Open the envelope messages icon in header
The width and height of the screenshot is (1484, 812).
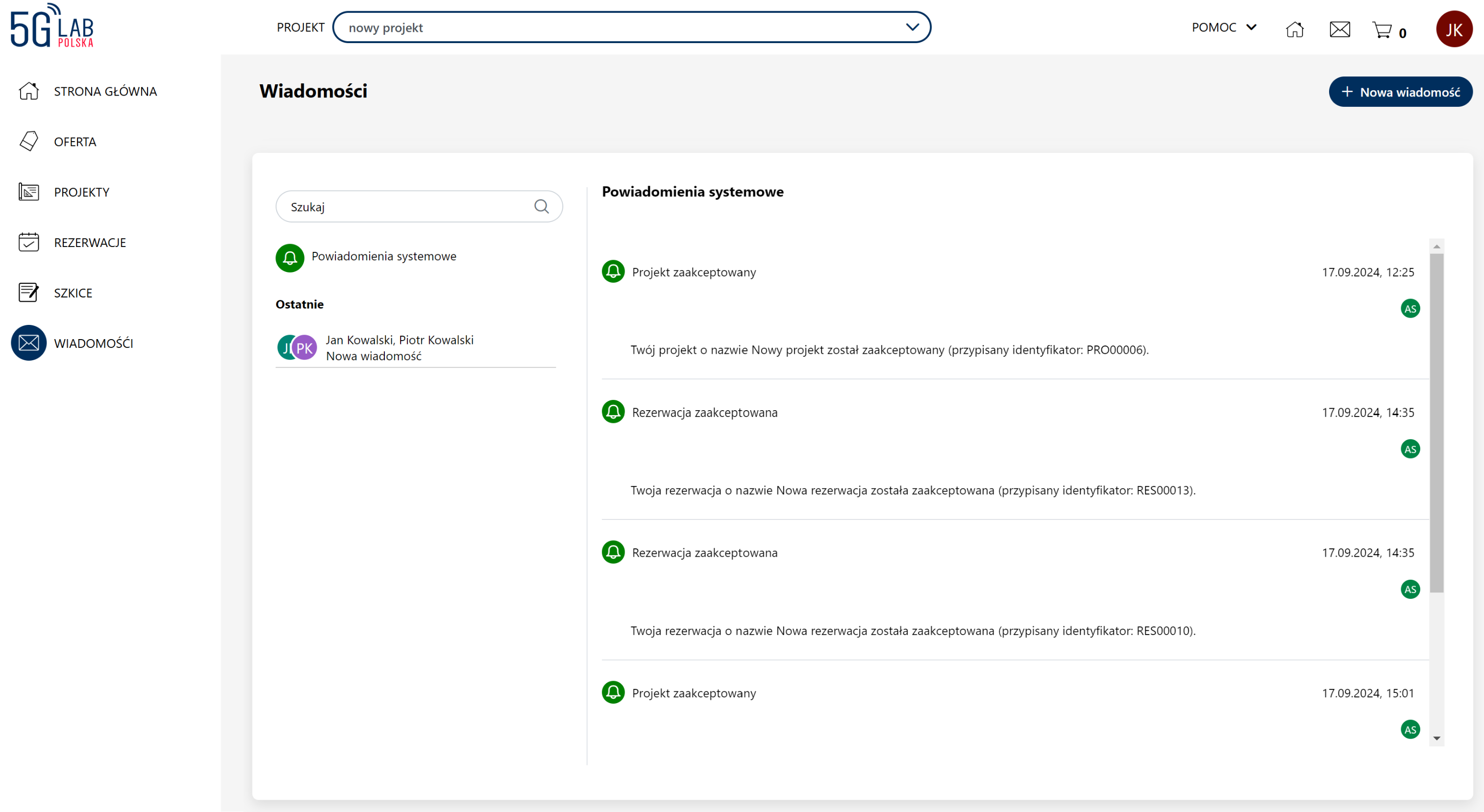[x=1339, y=29]
